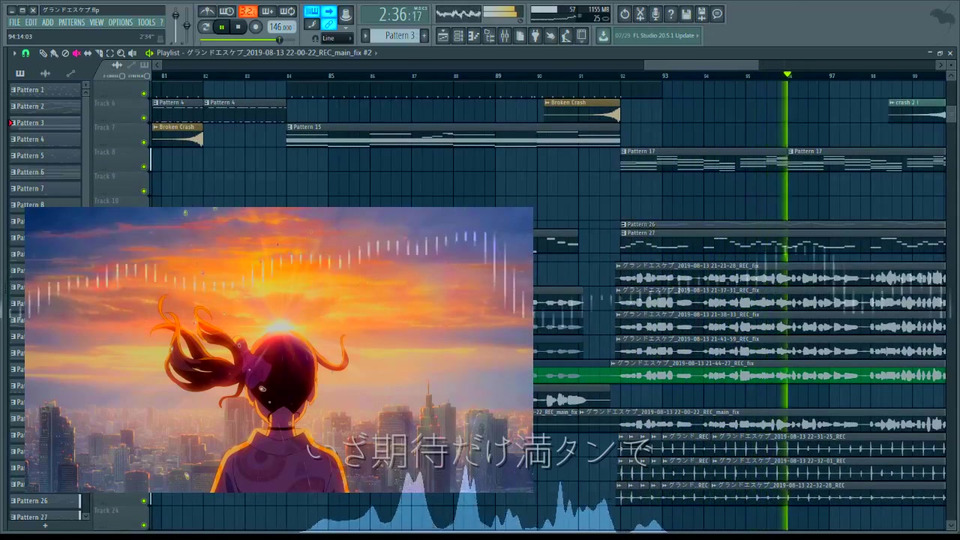Add new pattern with plus button

click(424, 36)
